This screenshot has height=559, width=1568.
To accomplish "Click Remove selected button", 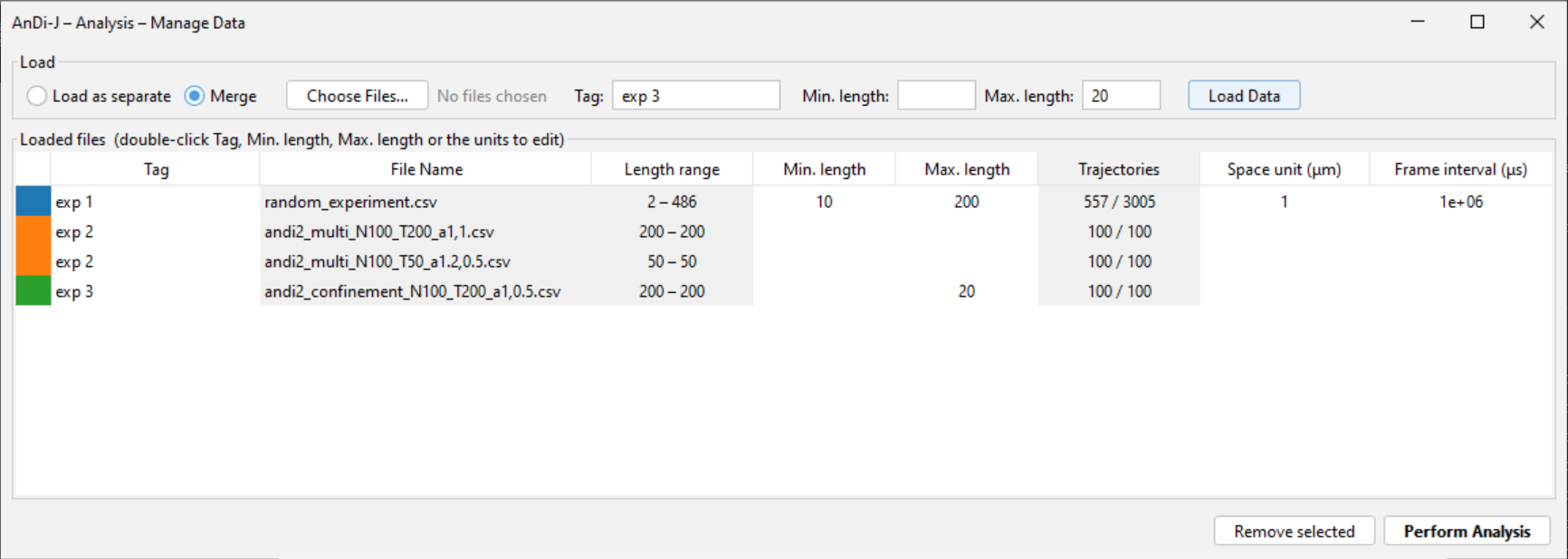I will (1294, 531).
